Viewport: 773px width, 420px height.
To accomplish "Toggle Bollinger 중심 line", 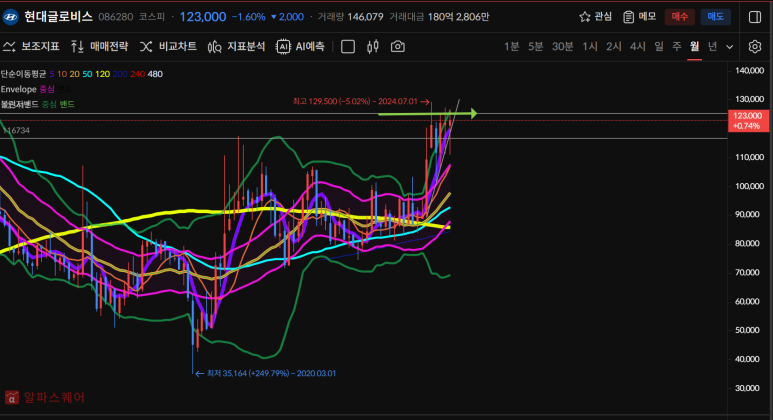I will pos(49,105).
